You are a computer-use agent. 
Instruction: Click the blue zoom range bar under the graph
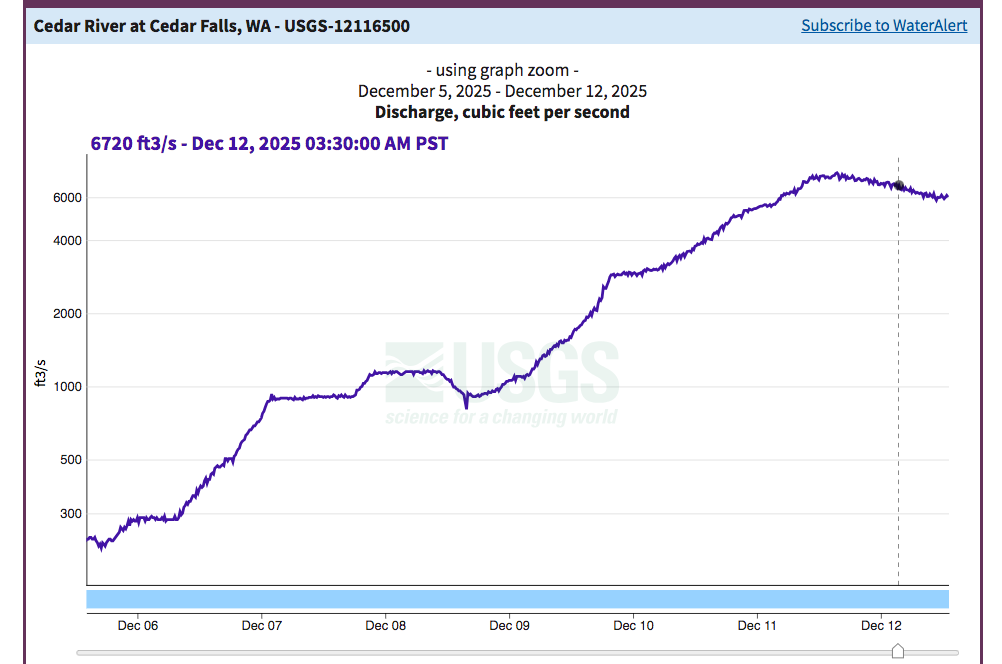(517, 599)
